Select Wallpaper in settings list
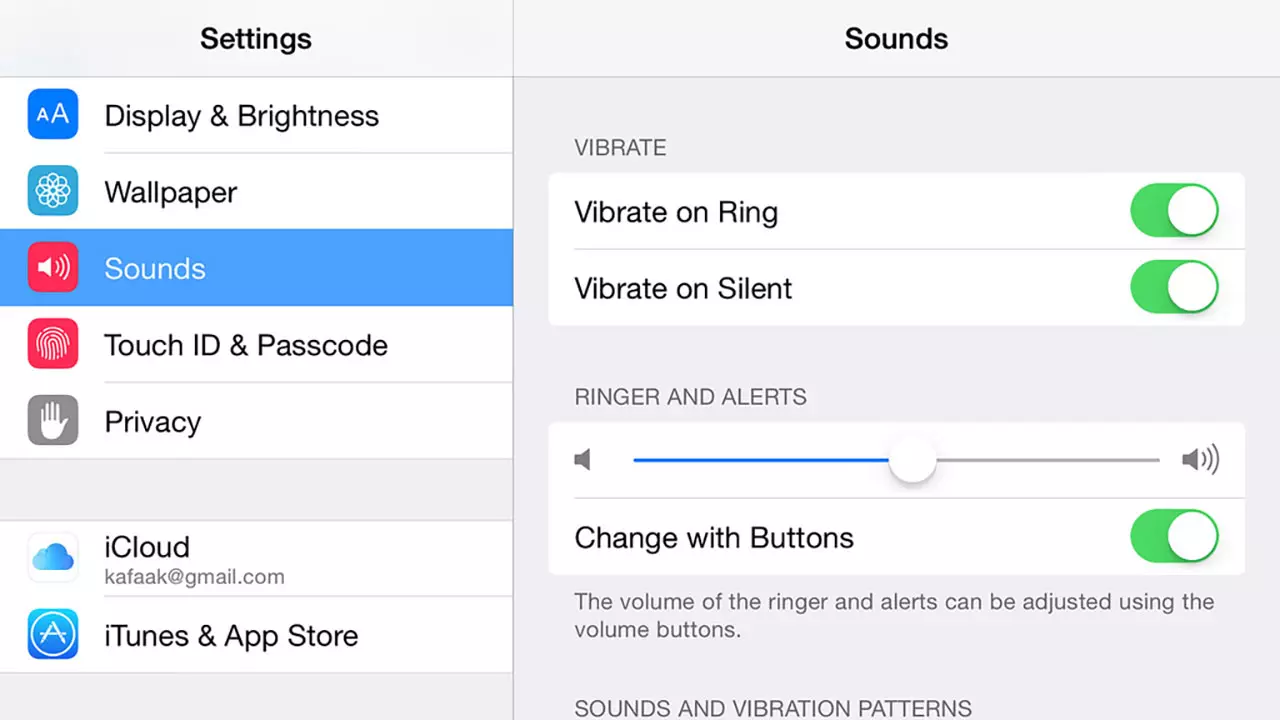1280x720 pixels. (256, 191)
